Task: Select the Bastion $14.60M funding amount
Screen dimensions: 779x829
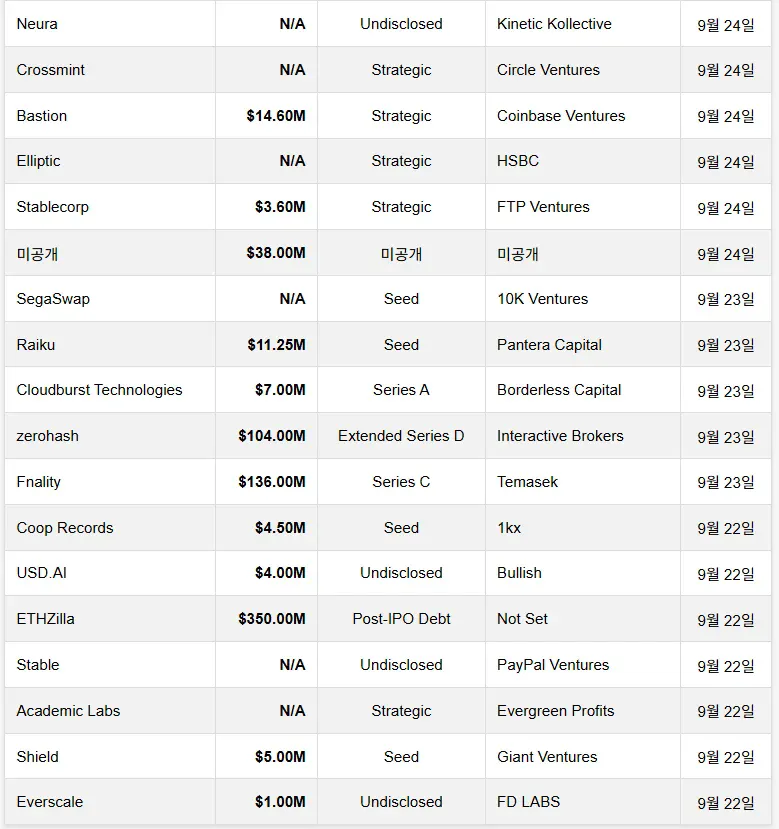Action: click(x=276, y=116)
